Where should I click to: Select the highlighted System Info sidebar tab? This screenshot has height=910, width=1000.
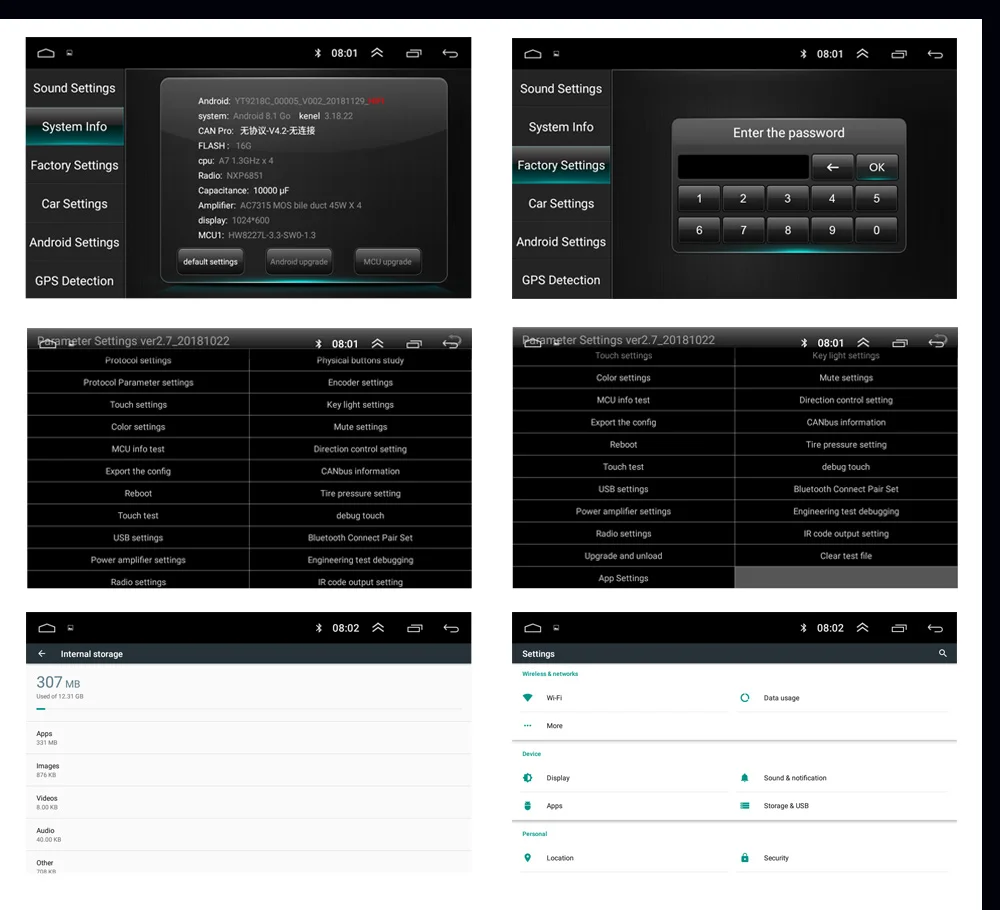[x=75, y=126]
